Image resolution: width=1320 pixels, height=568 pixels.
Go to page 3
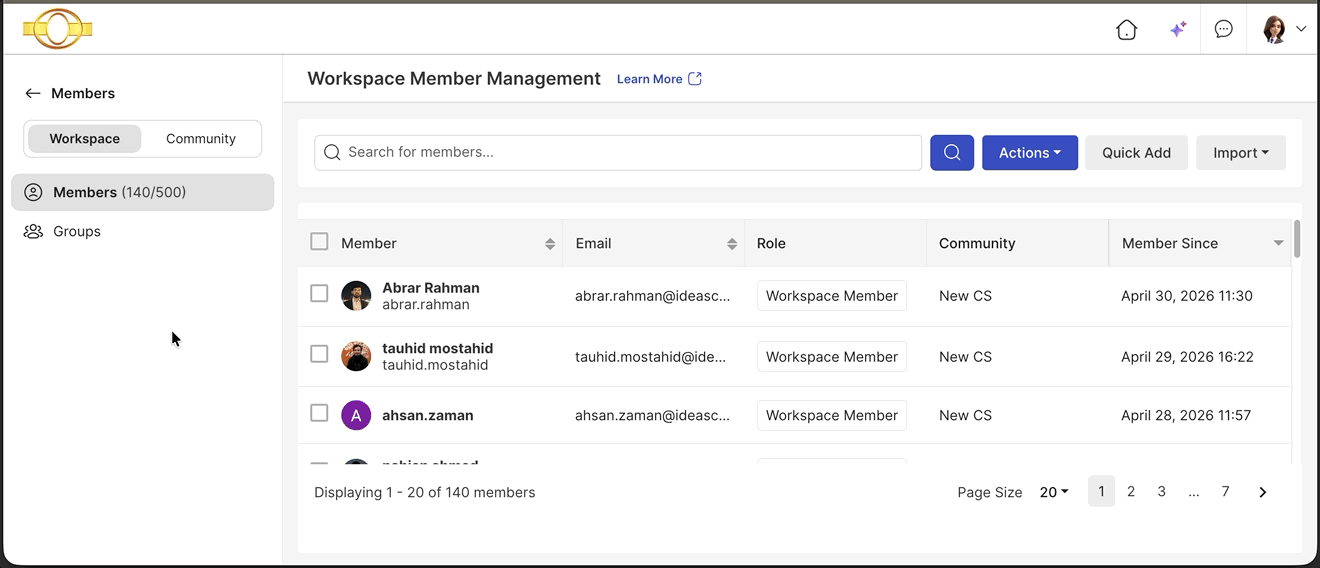point(1162,492)
